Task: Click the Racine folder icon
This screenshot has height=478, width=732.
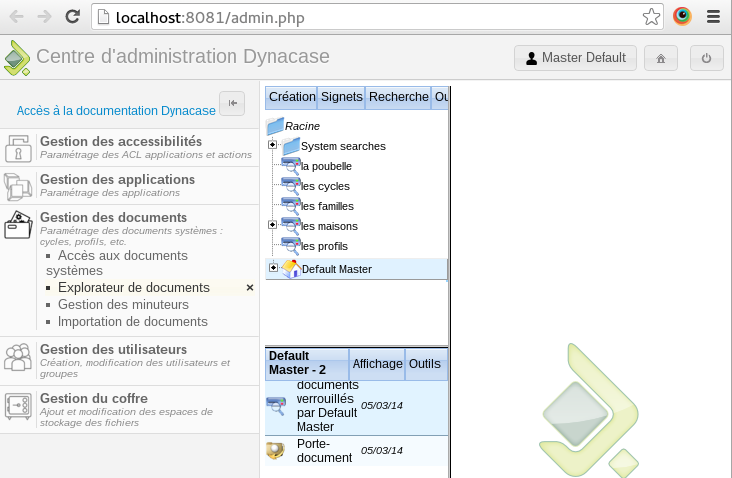Action: point(275,126)
